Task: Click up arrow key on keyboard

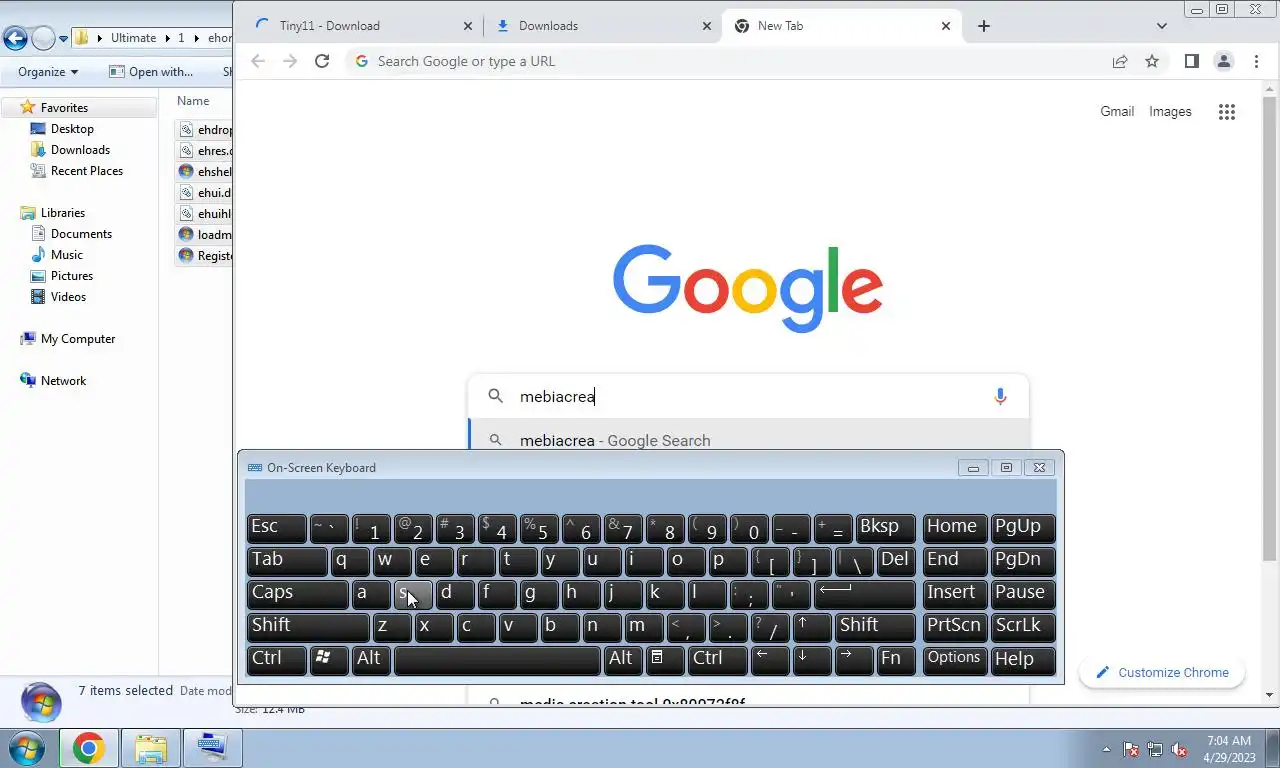Action: (x=812, y=627)
